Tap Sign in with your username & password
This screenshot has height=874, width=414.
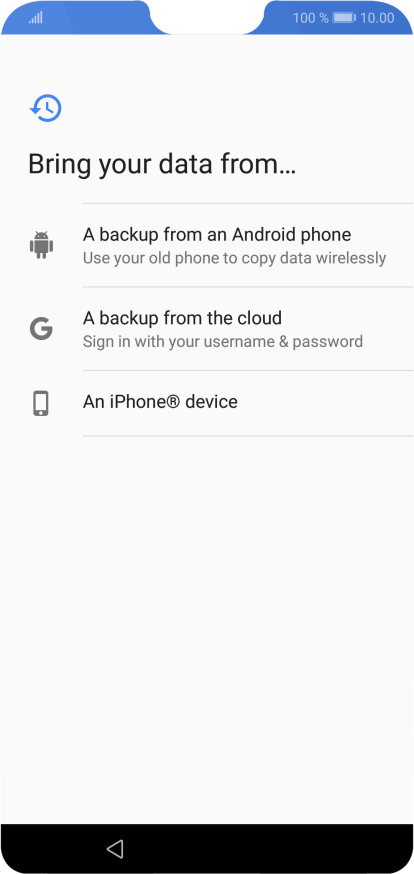pyautogui.click(x=223, y=342)
